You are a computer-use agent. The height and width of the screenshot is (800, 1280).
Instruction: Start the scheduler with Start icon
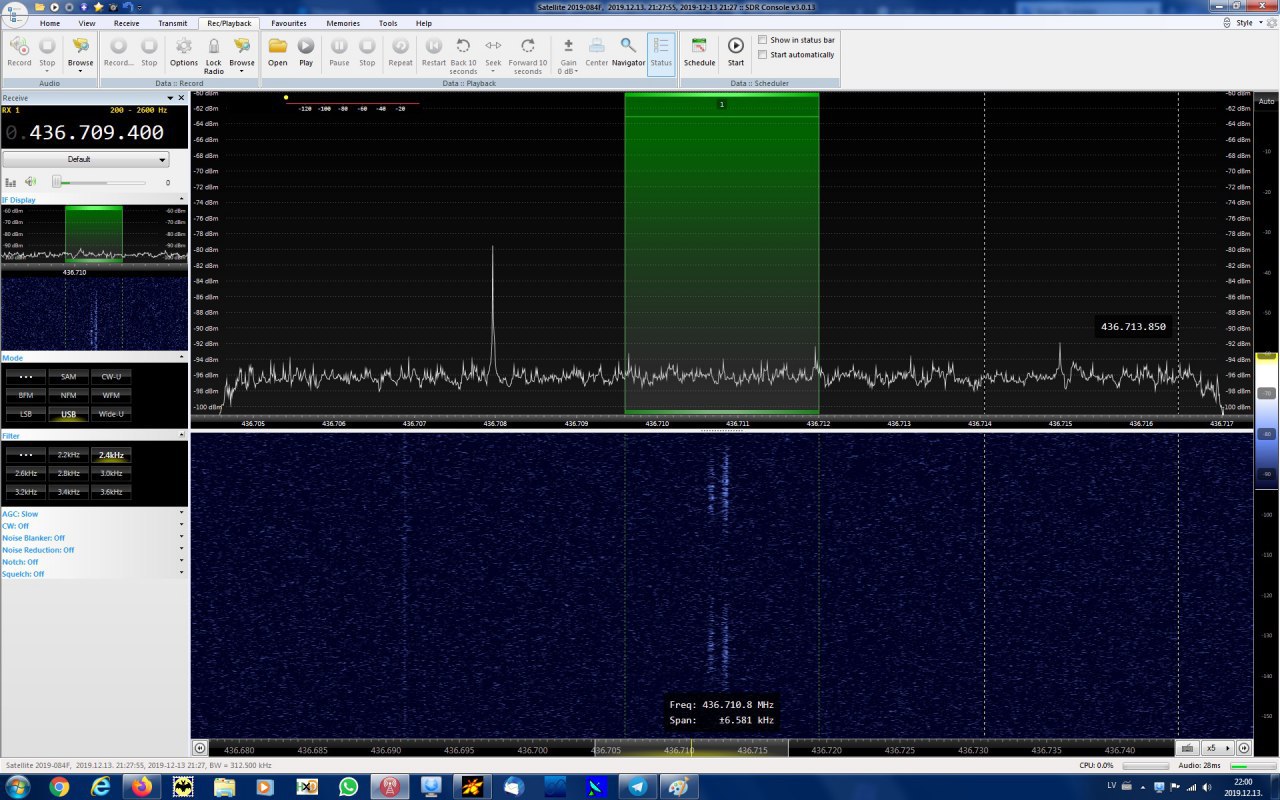coord(735,46)
